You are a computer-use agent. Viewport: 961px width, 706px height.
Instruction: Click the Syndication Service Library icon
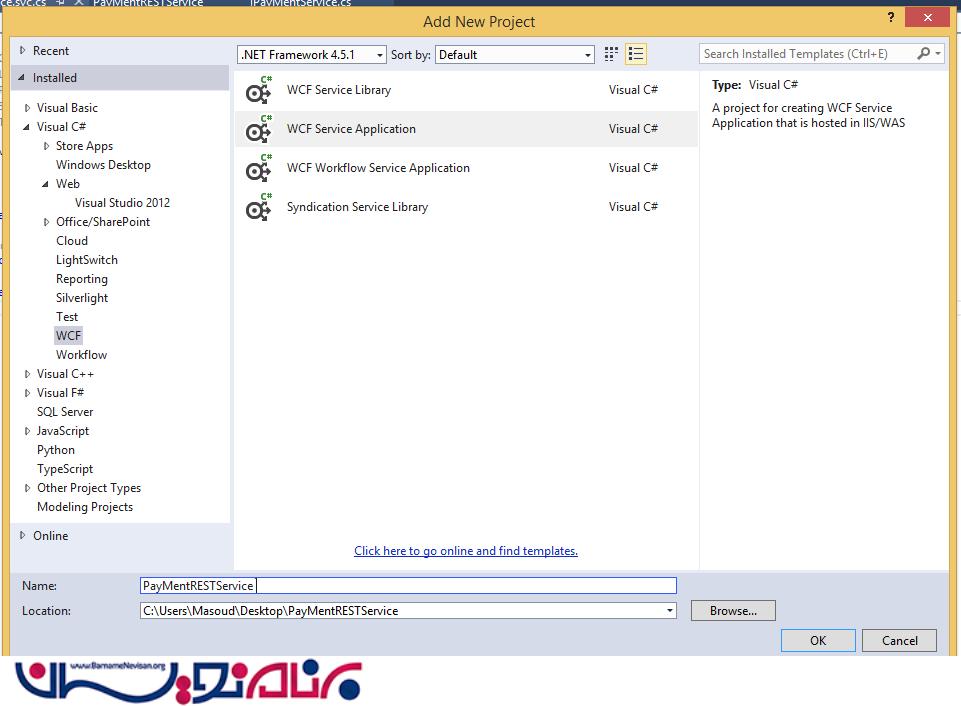tap(259, 208)
